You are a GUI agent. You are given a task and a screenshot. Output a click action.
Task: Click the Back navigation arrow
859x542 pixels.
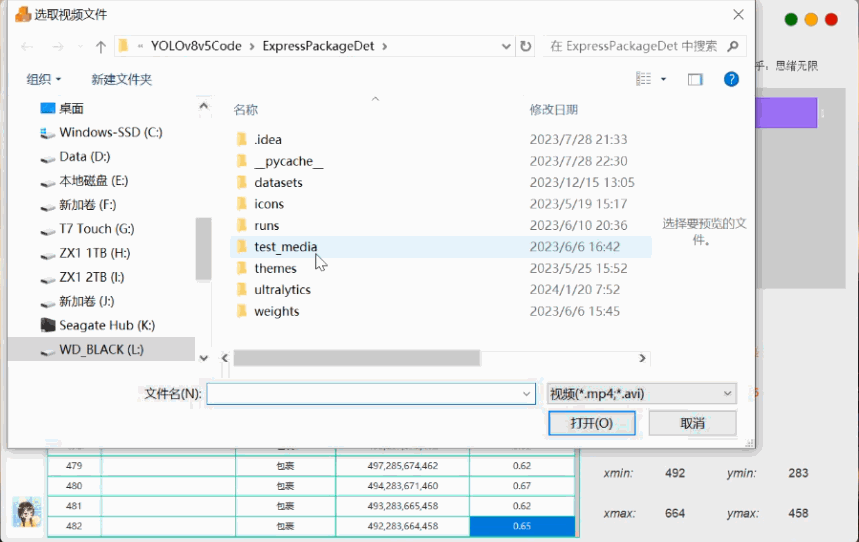[27, 47]
